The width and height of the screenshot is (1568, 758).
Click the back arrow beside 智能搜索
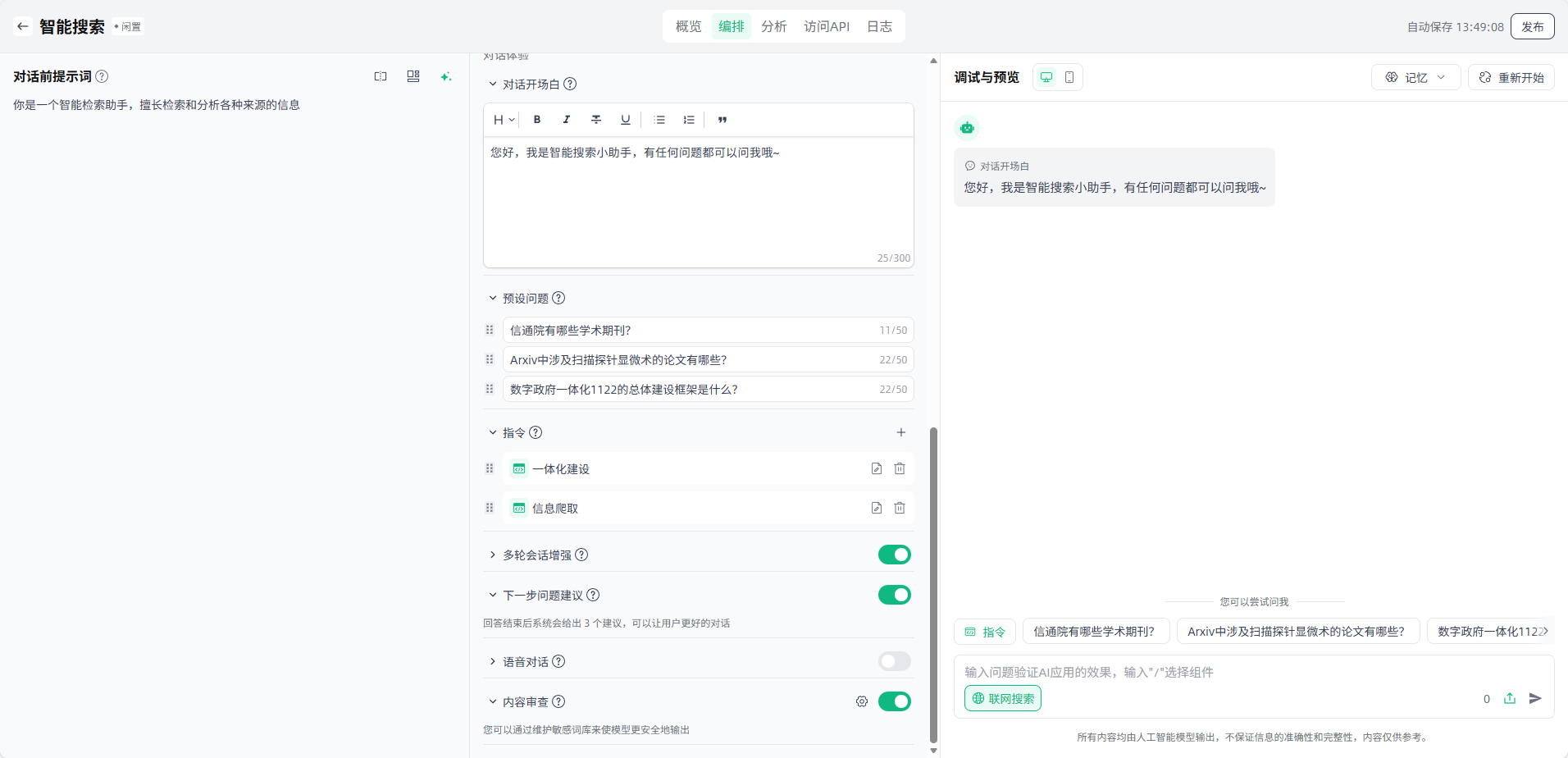click(x=23, y=26)
